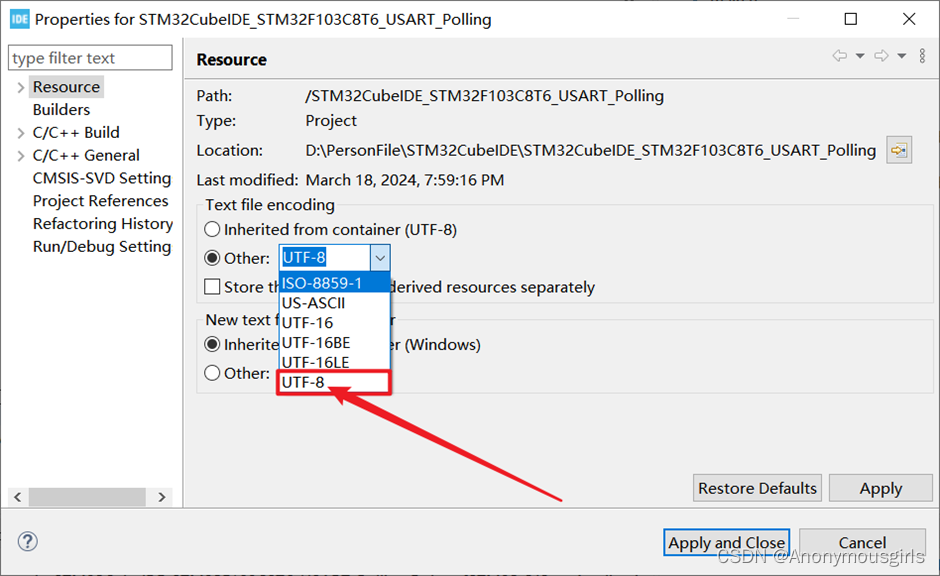Choose US-ASCII from encoding list

[335, 303]
